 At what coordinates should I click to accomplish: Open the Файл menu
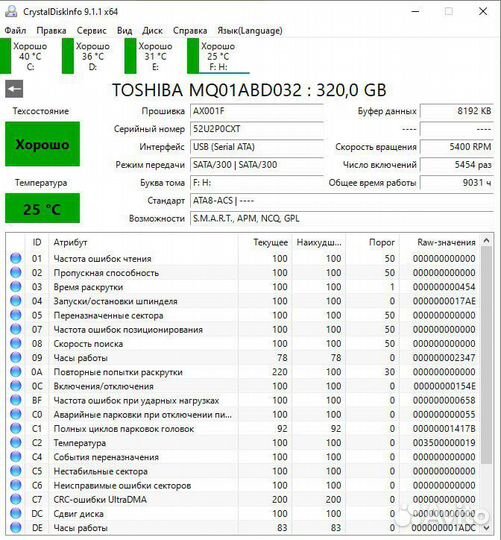pyautogui.click(x=15, y=31)
